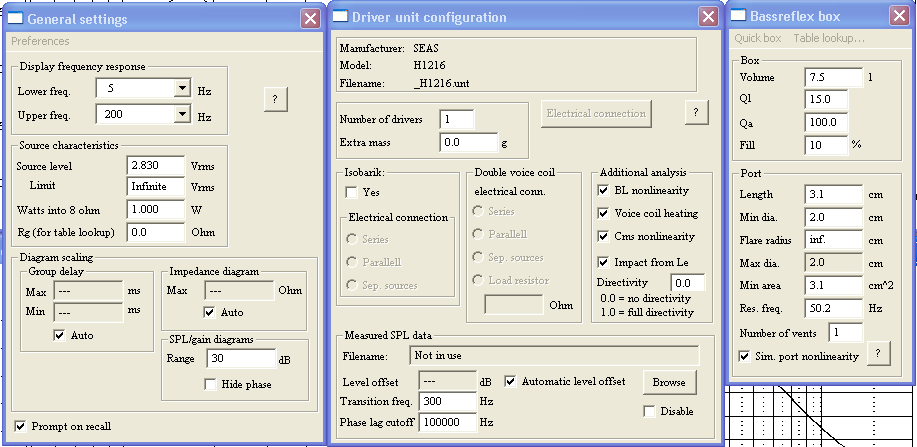
Task: Select Parallell radio under Isobarik electrical connection
Action: click(351, 262)
